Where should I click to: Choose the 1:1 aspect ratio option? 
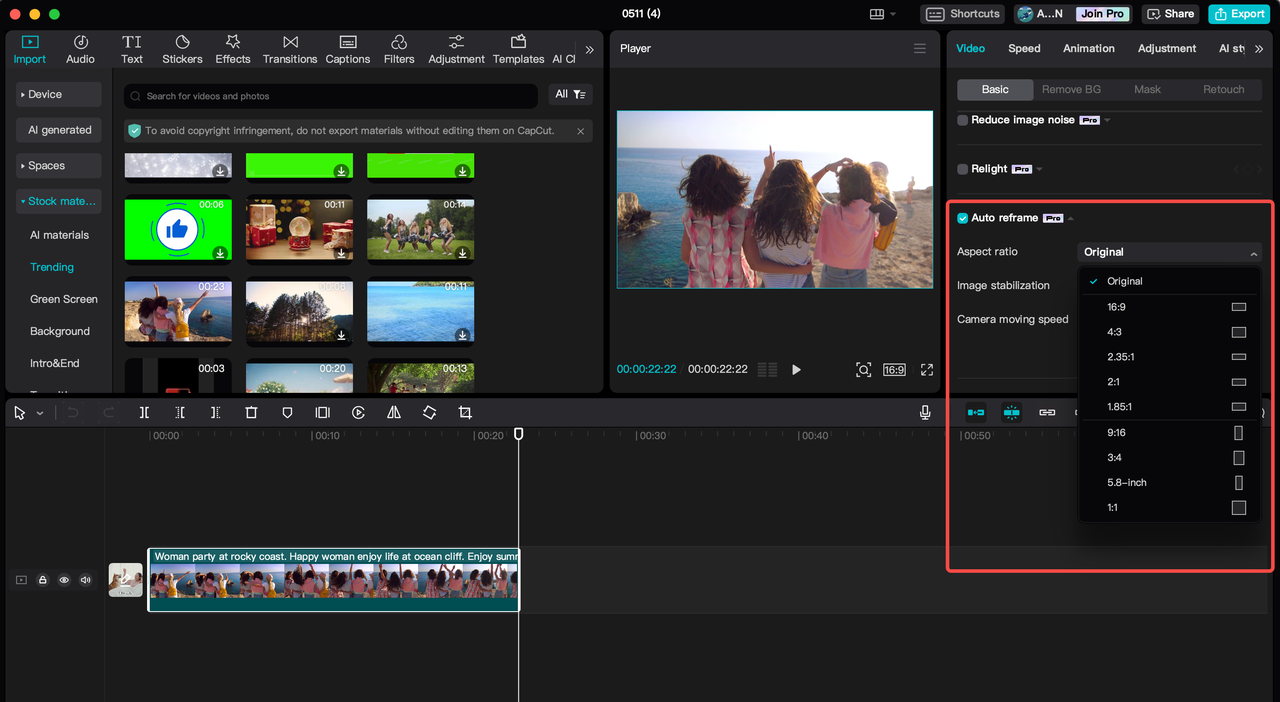1169,508
